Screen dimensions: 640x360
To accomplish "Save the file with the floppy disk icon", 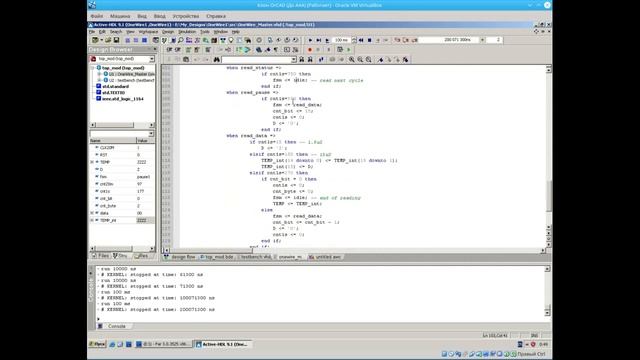I will (116, 40).
